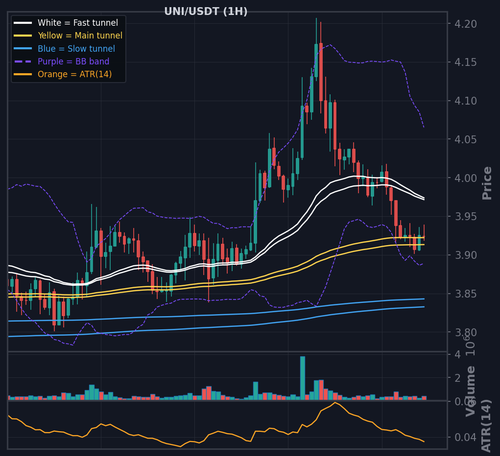Viewport: 500px width, 456px height.
Task: Click the 0.04 ATR axis label
Action: point(466,437)
